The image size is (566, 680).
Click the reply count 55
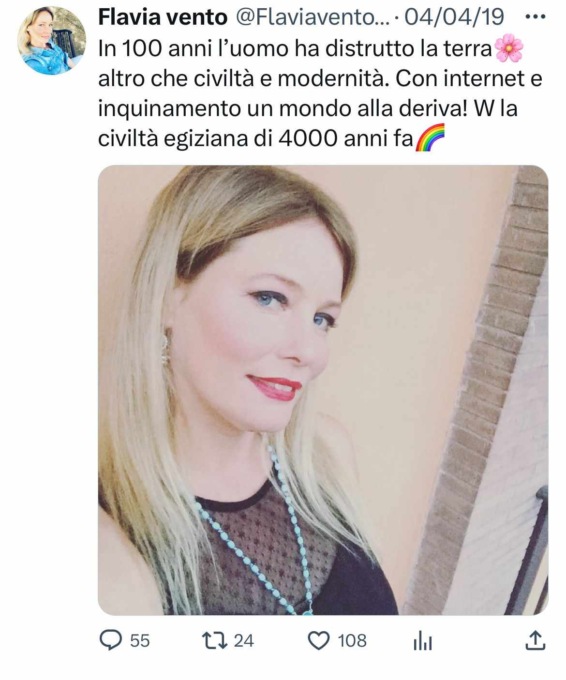tap(140, 641)
